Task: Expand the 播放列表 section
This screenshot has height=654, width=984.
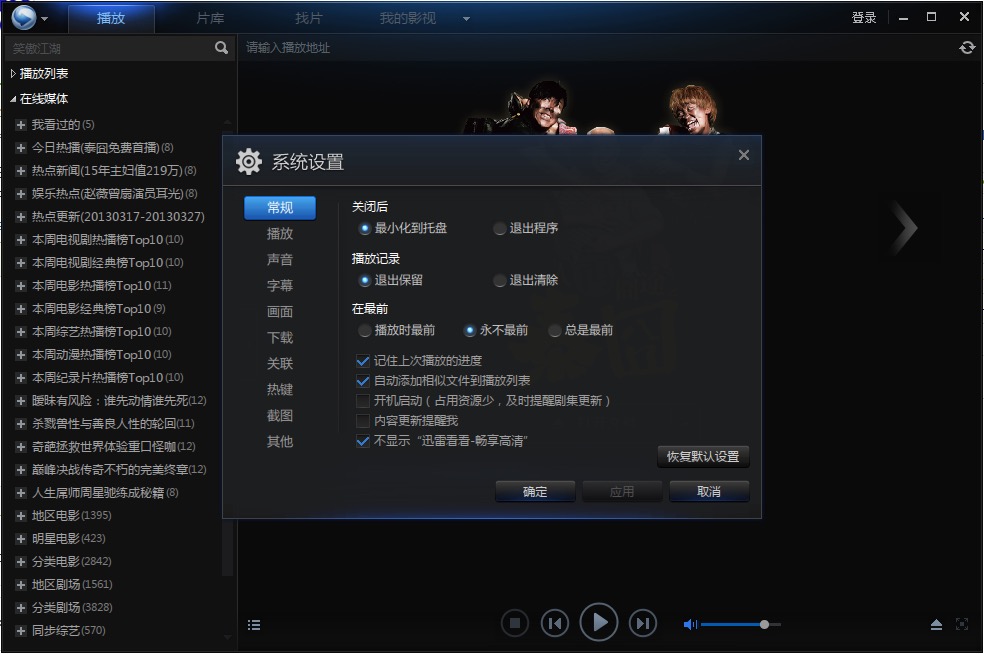Action: tap(13, 73)
